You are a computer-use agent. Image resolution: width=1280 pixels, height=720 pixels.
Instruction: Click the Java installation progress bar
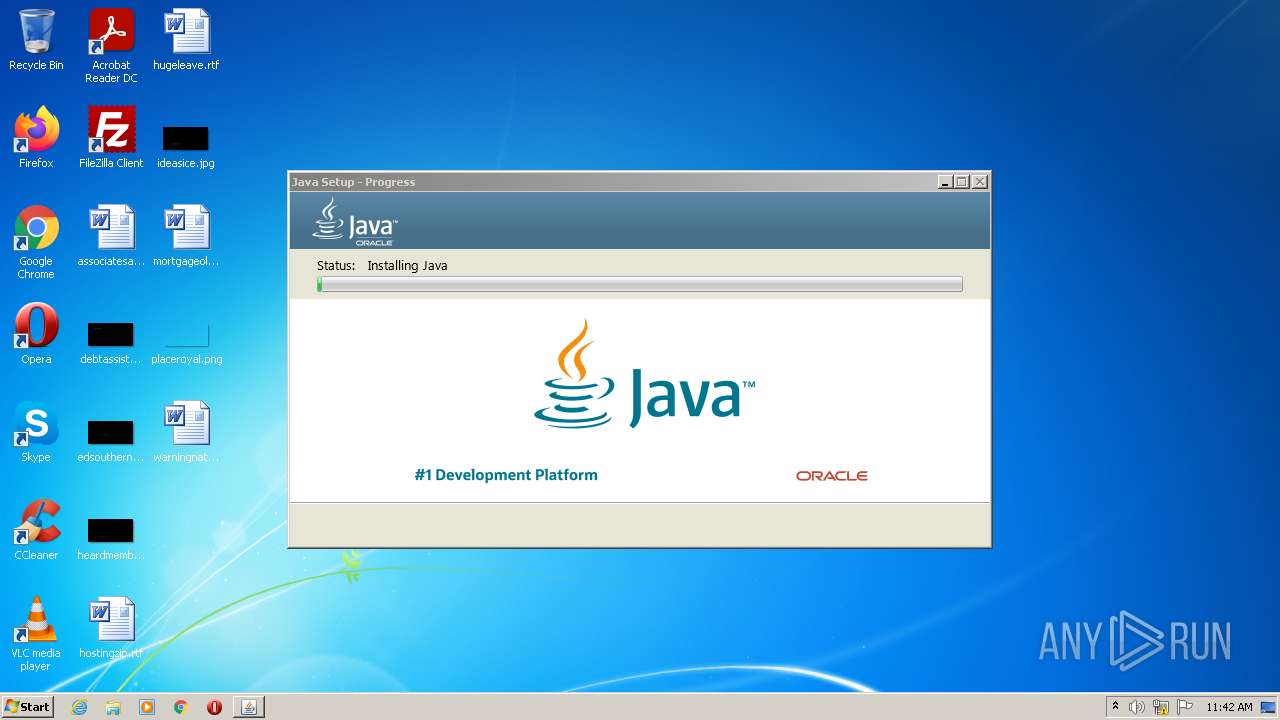639,285
